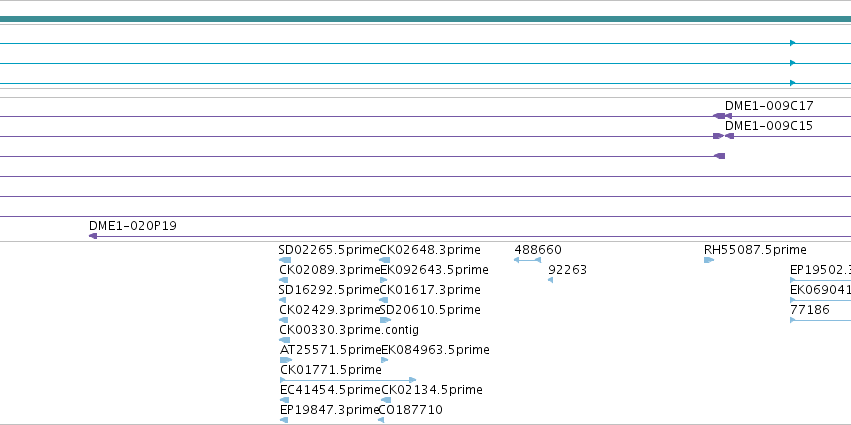Select the CK01771.5prime long arrow feature
The height and width of the screenshot is (425, 851).
[348, 380]
